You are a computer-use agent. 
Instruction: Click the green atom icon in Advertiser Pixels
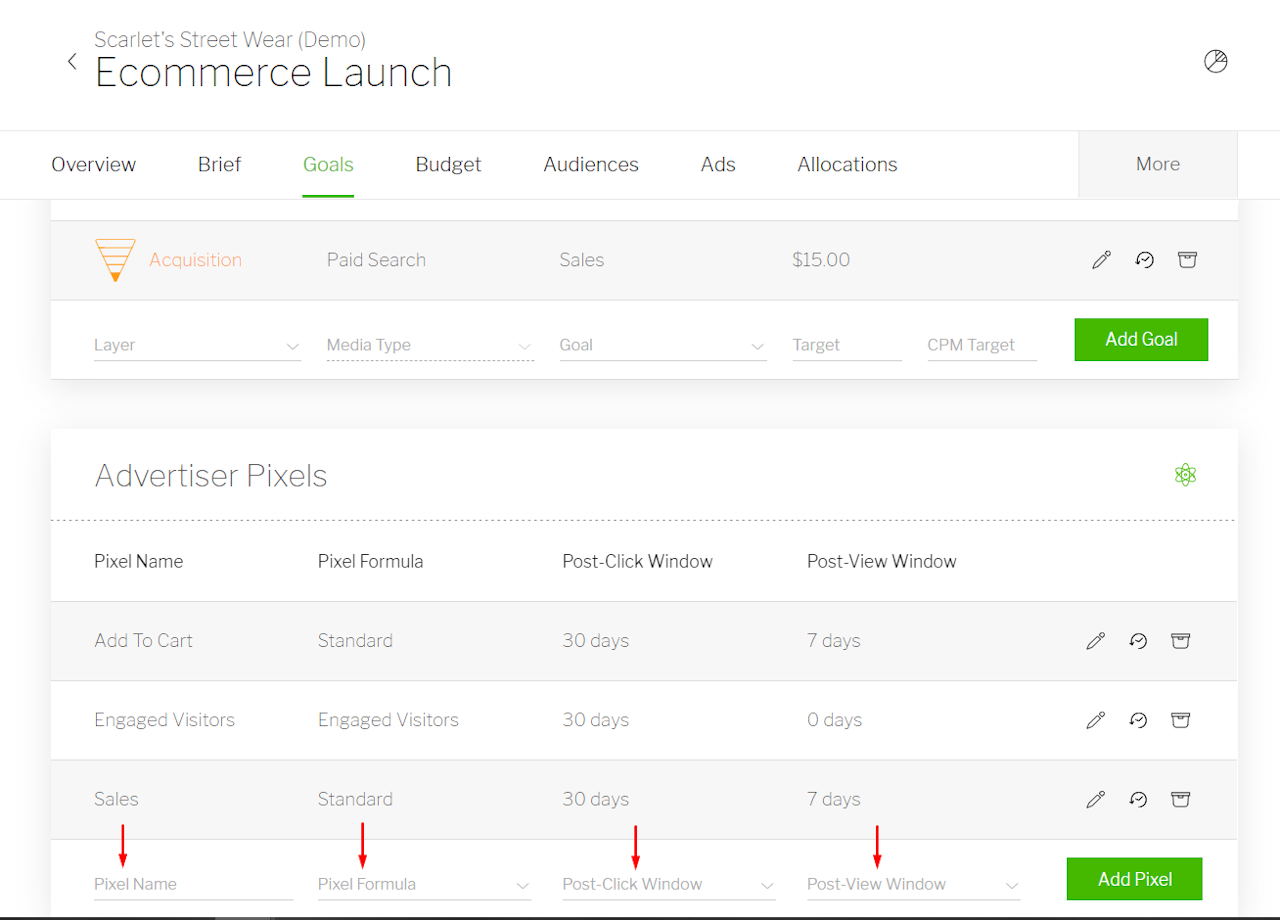[x=1185, y=475]
